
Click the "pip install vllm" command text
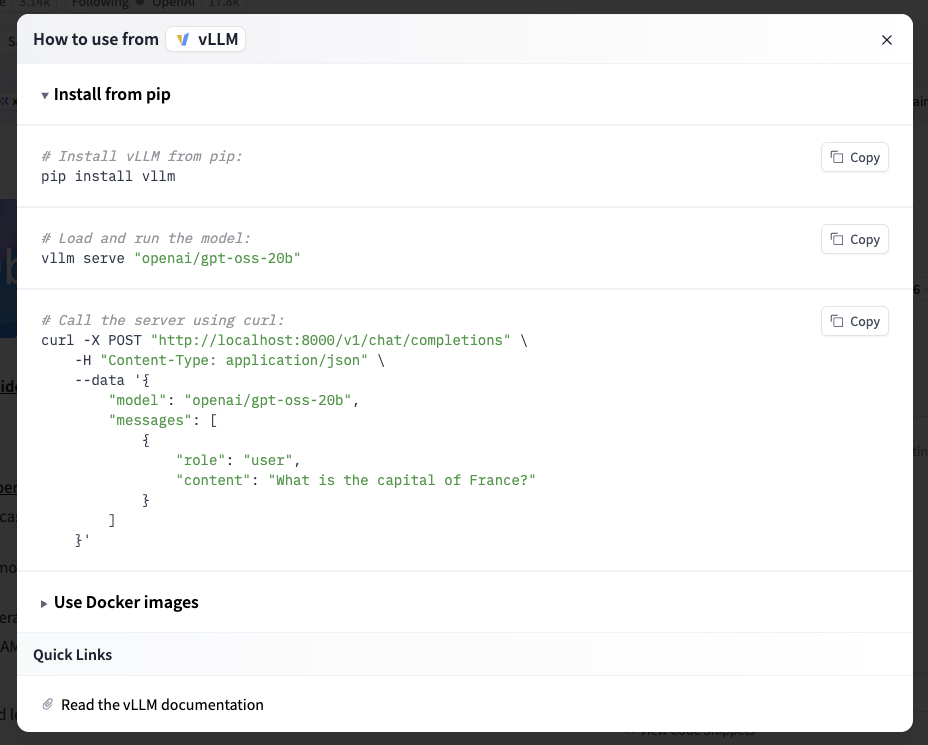click(x=108, y=176)
